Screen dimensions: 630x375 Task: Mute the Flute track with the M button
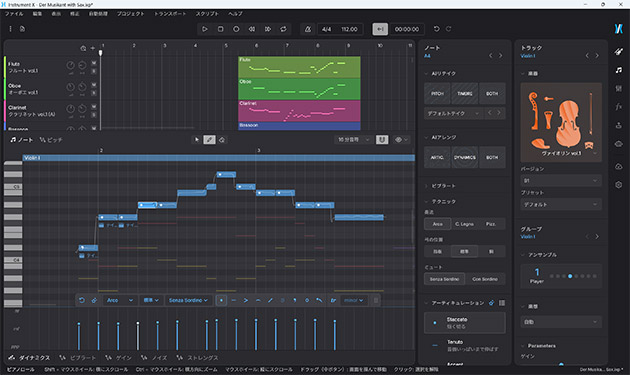coord(94,63)
